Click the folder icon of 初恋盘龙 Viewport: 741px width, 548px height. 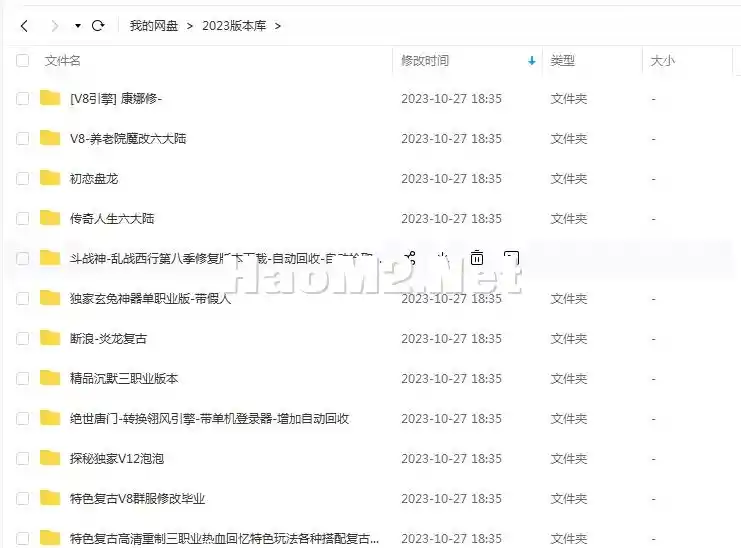pyautogui.click(x=50, y=178)
